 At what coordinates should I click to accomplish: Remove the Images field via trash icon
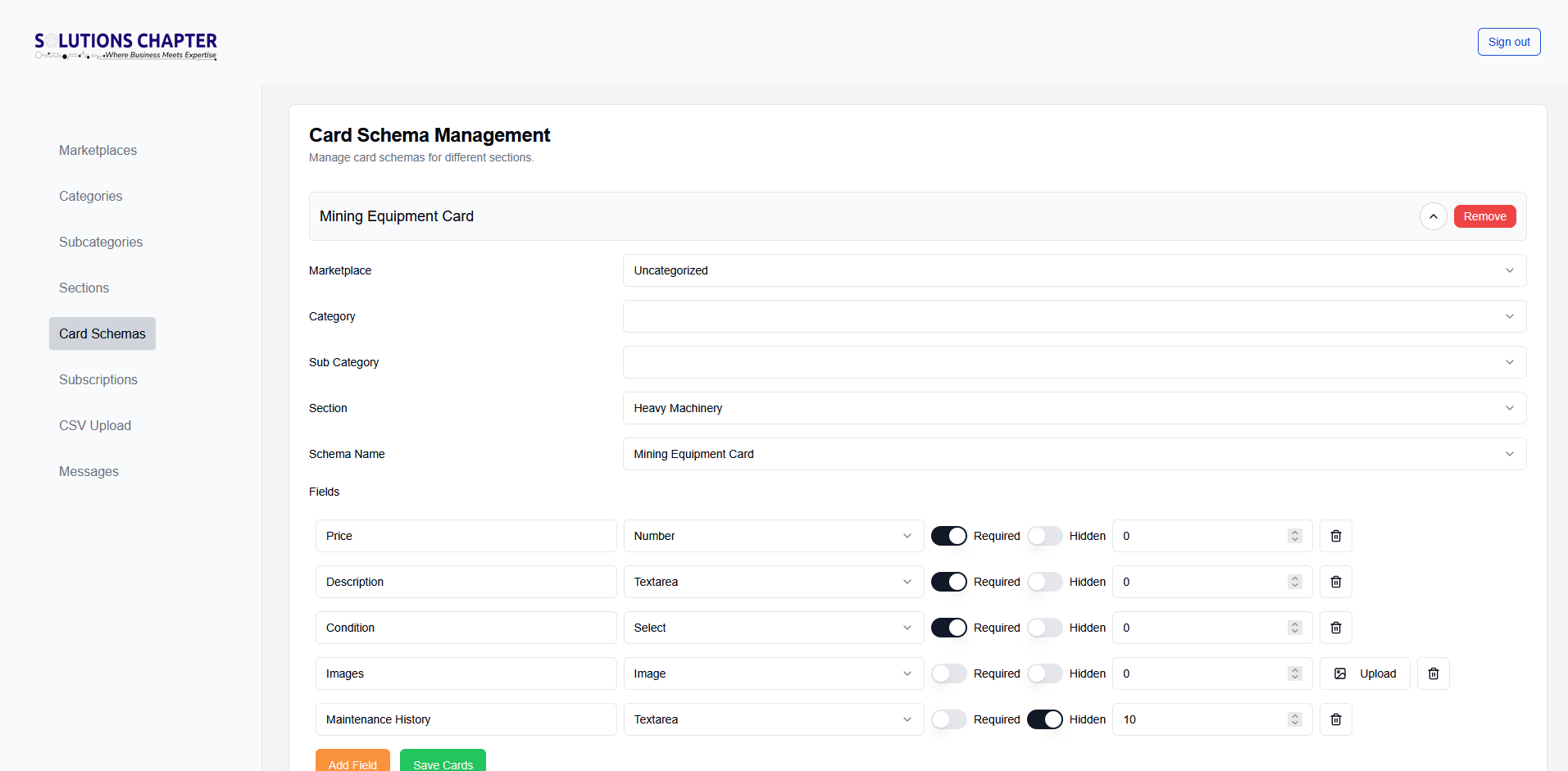pos(1433,673)
